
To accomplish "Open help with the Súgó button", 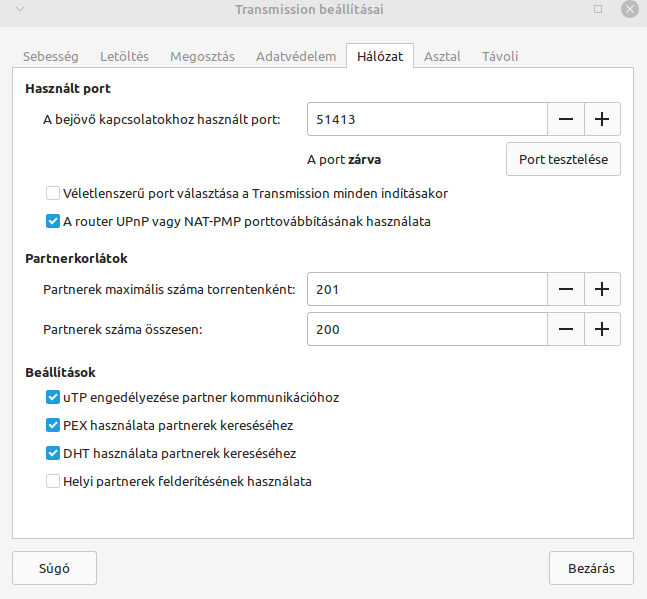I will 54,568.
